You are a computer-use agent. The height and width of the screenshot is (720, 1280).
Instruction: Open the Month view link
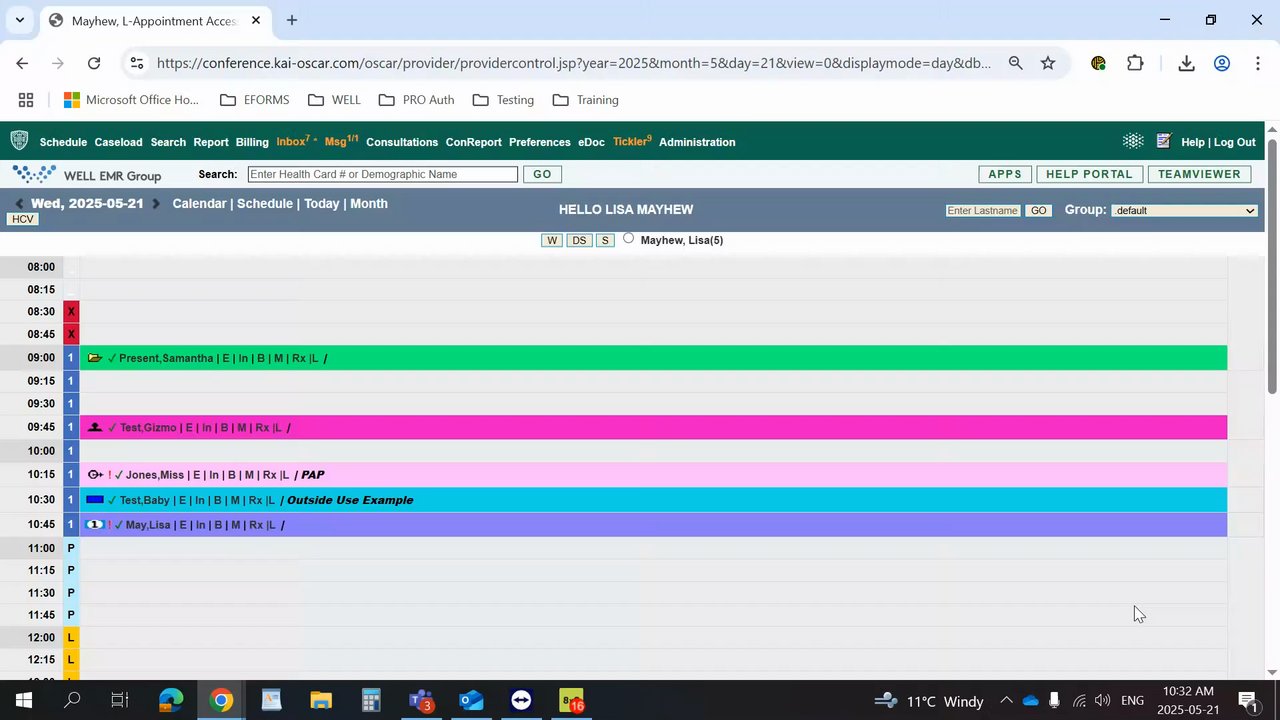point(369,204)
